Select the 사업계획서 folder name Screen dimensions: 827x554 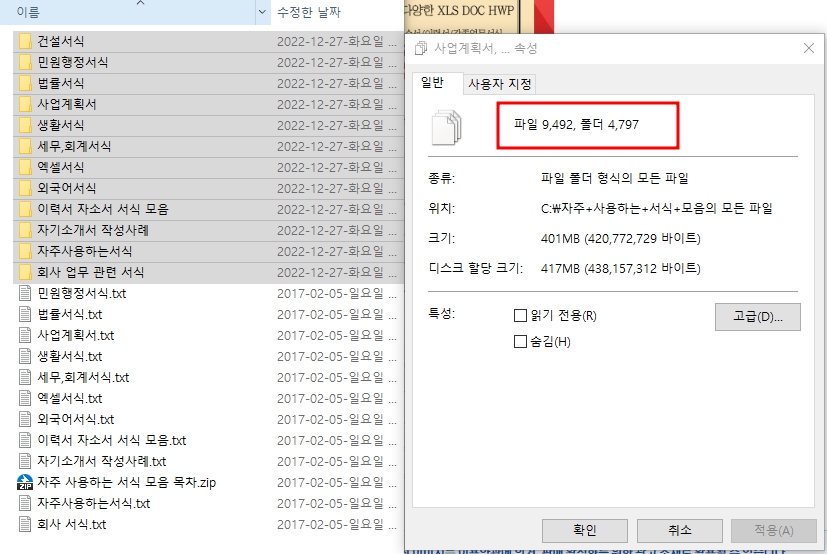click(x=67, y=104)
